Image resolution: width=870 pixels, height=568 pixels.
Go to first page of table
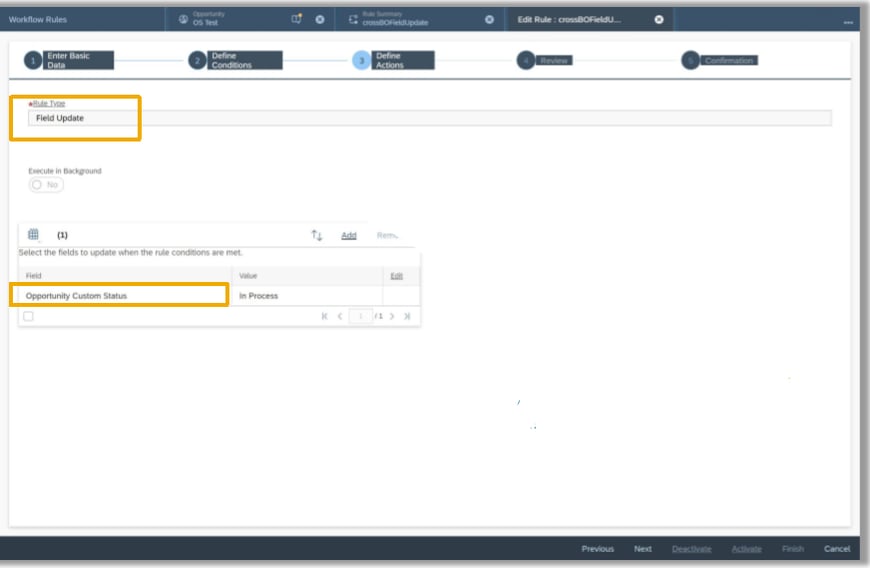pyautogui.click(x=325, y=316)
